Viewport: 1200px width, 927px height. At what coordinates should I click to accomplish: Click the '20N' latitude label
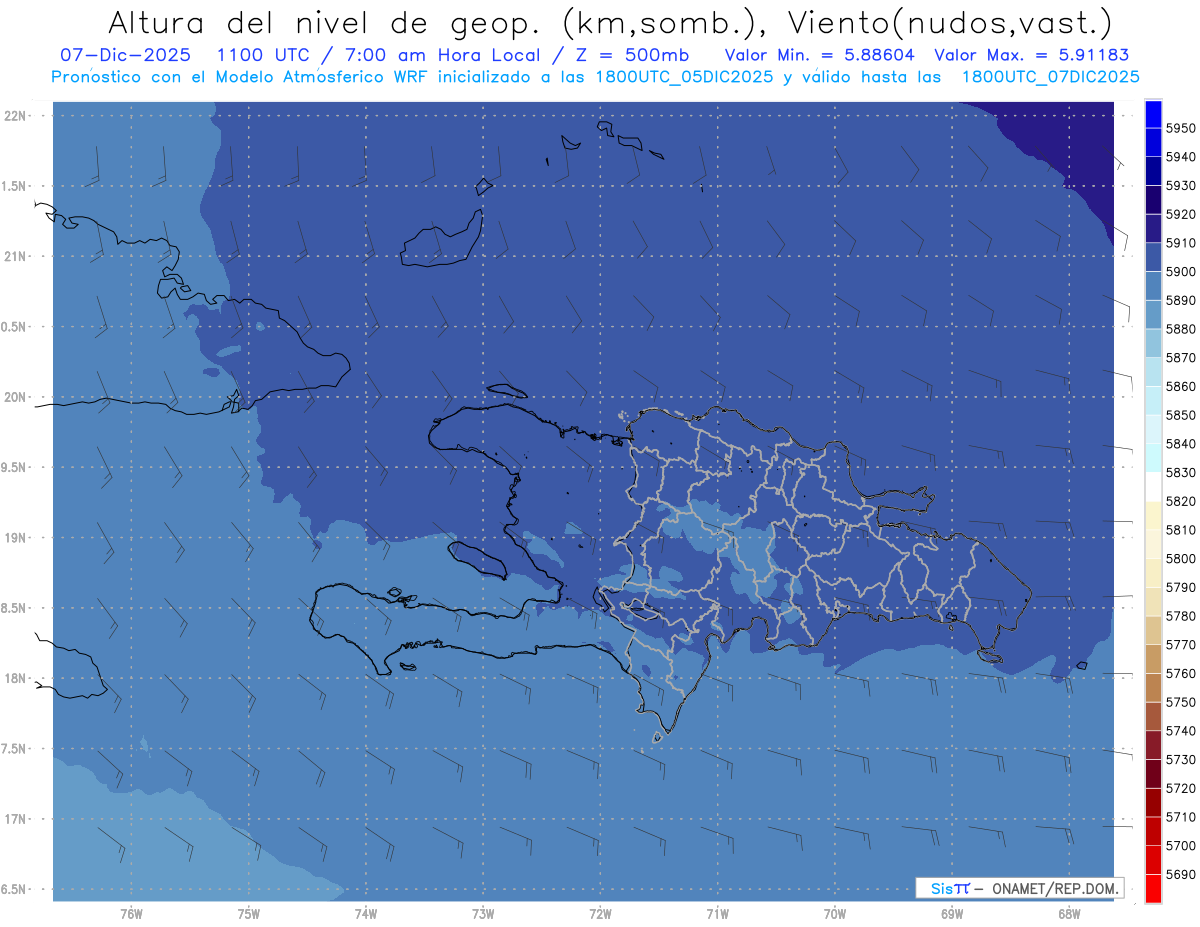coord(16,397)
